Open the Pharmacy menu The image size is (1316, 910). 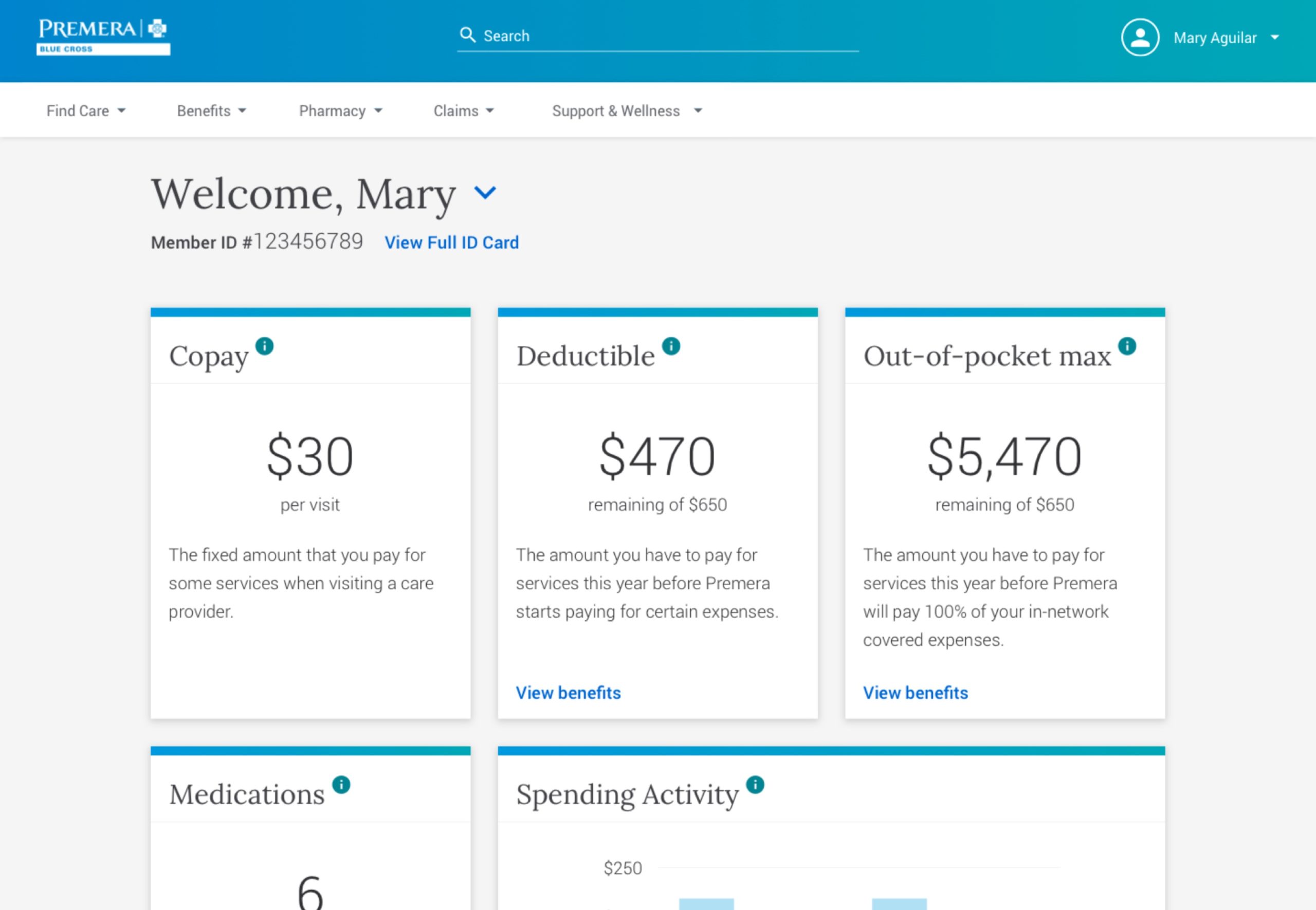coord(340,110)
